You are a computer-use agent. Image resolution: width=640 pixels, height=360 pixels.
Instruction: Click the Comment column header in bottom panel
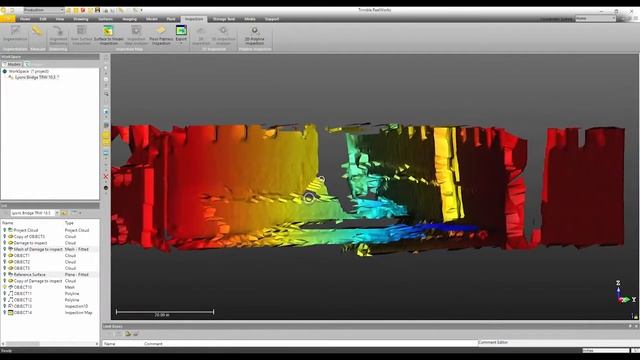[153, 344]
